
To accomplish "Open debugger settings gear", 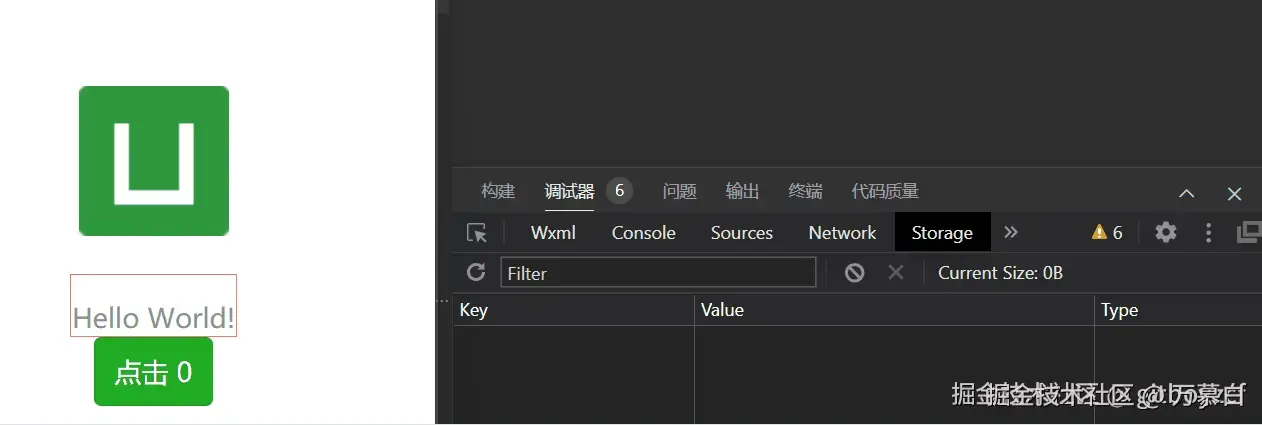I will coord(1166,233).
